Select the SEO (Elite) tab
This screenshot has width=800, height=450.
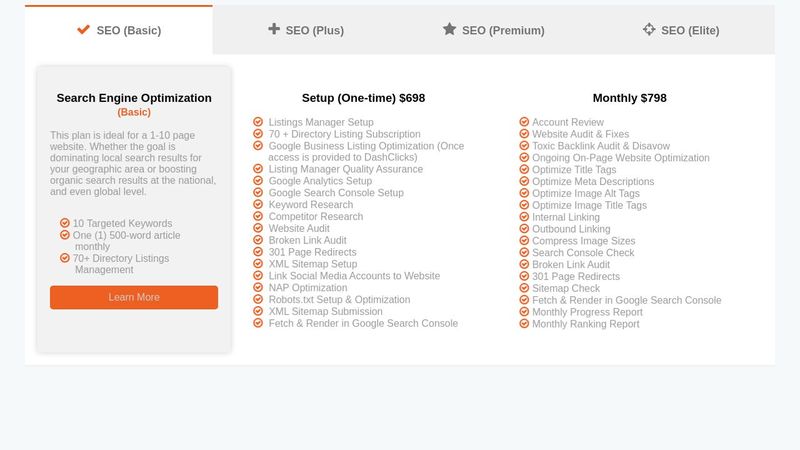(681, 30)
